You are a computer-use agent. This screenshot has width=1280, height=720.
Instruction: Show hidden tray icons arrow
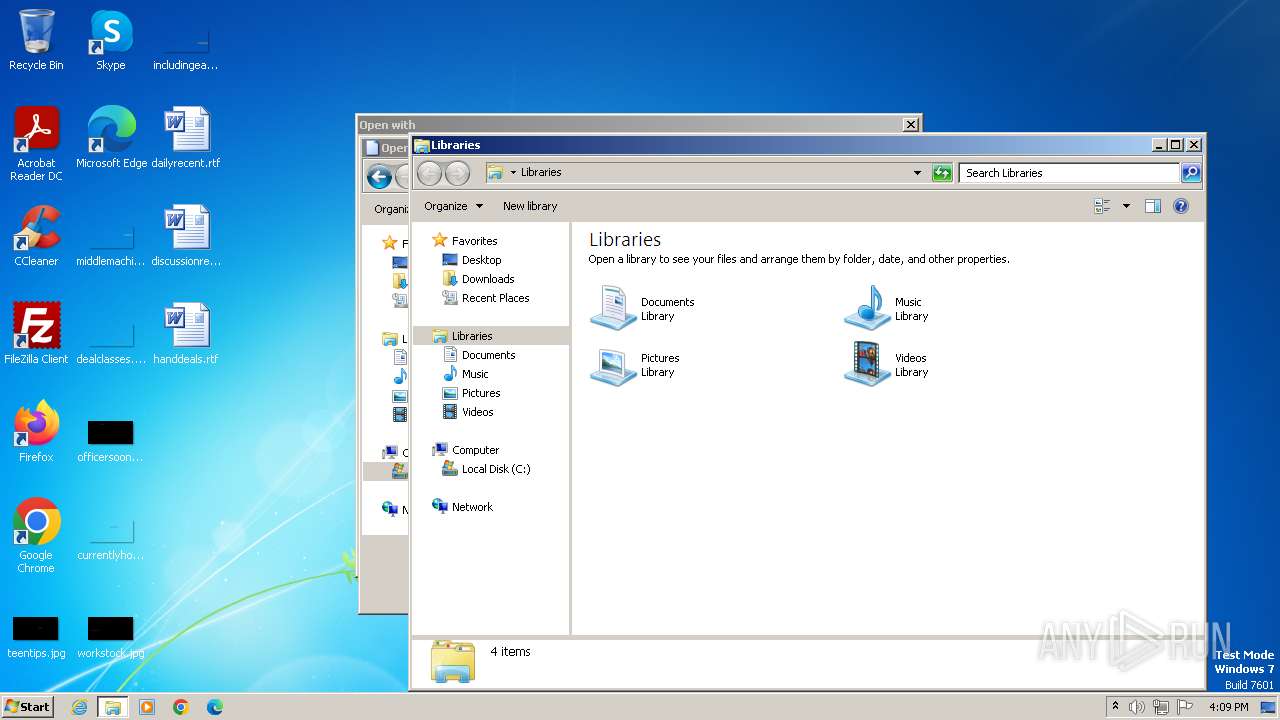(x=1115, y=707)
